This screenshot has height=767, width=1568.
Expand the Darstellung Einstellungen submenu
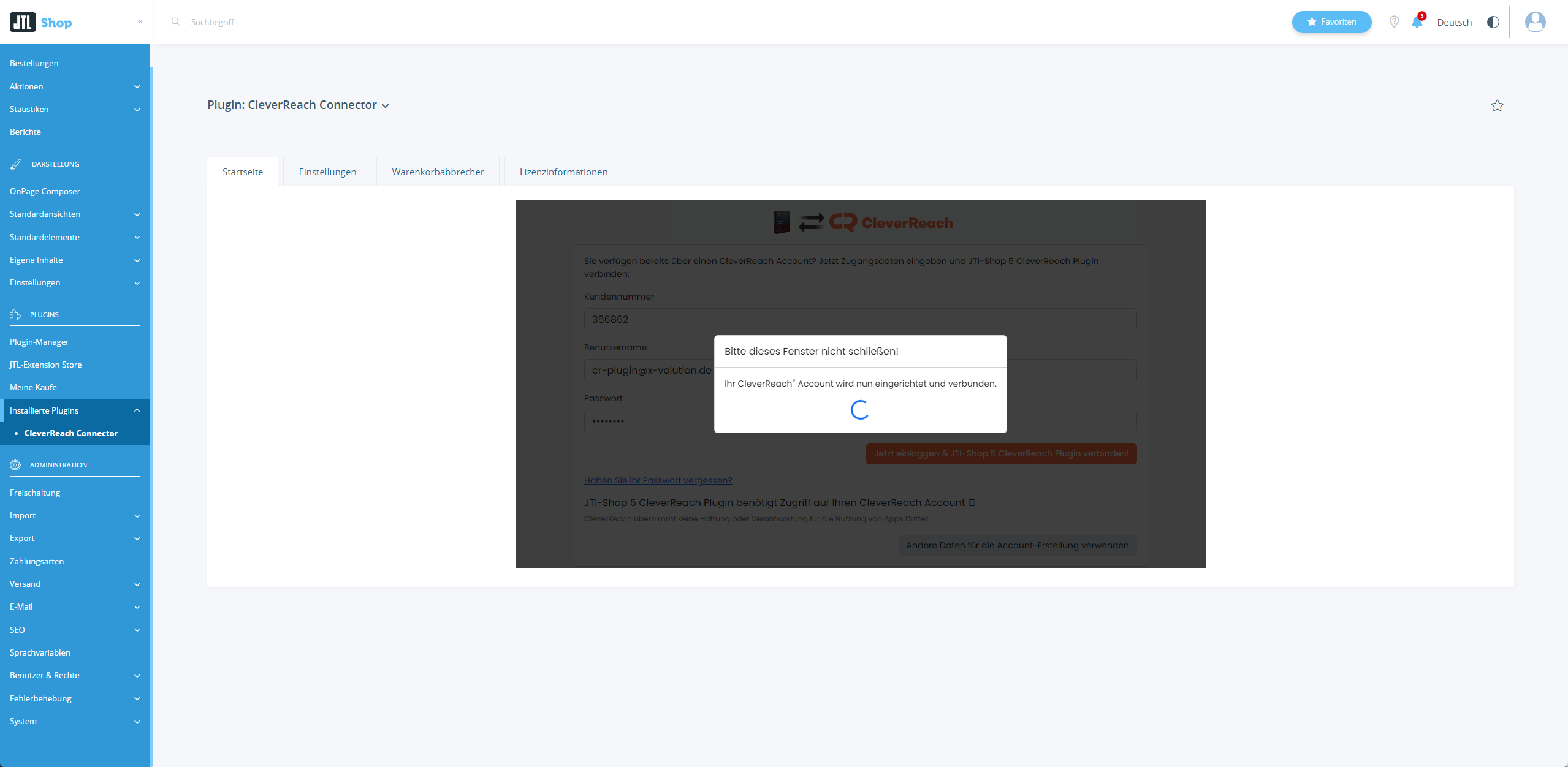tap(75, 282)
